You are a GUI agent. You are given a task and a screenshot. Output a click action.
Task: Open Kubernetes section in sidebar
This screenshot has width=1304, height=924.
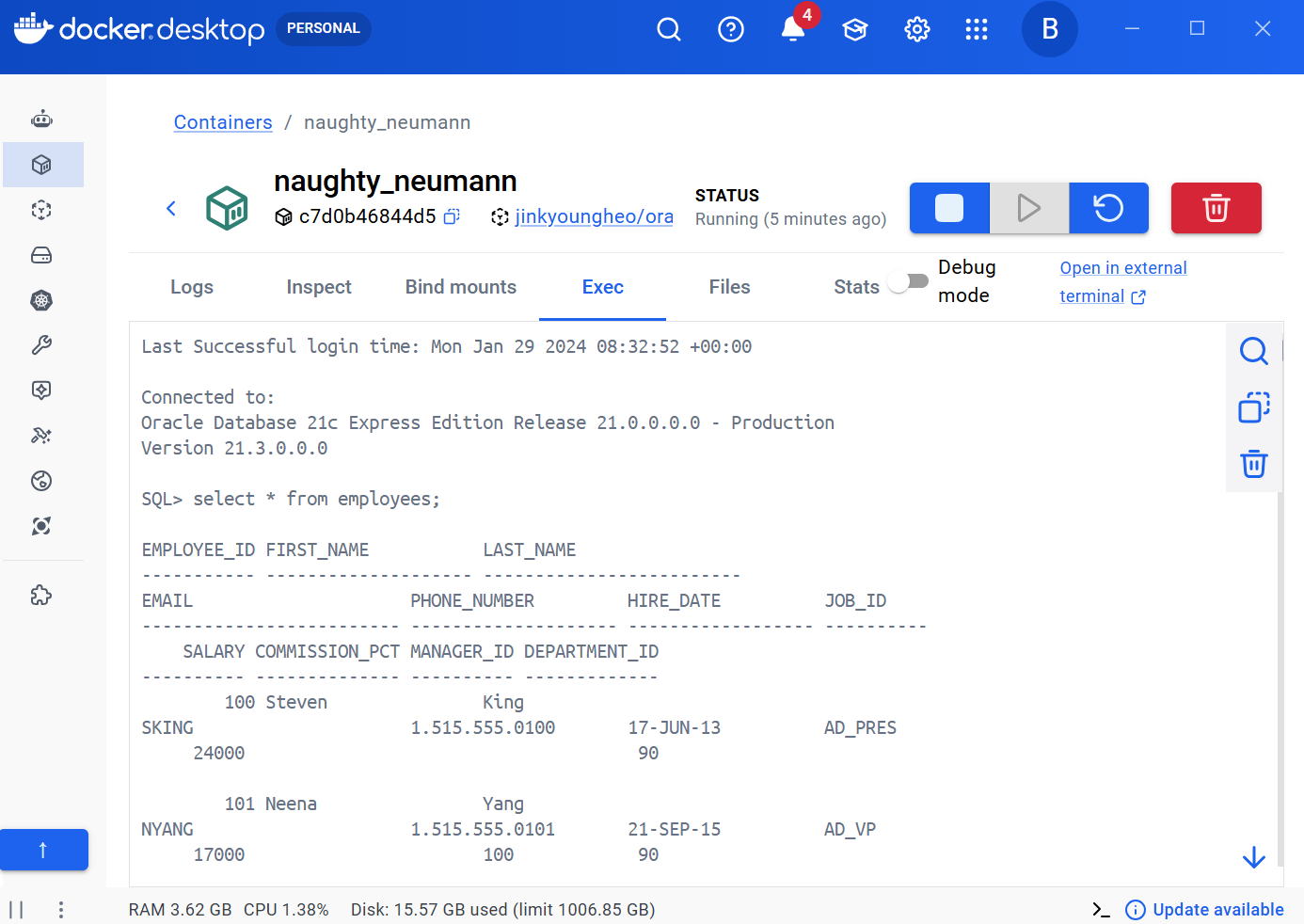coord(41,300)
